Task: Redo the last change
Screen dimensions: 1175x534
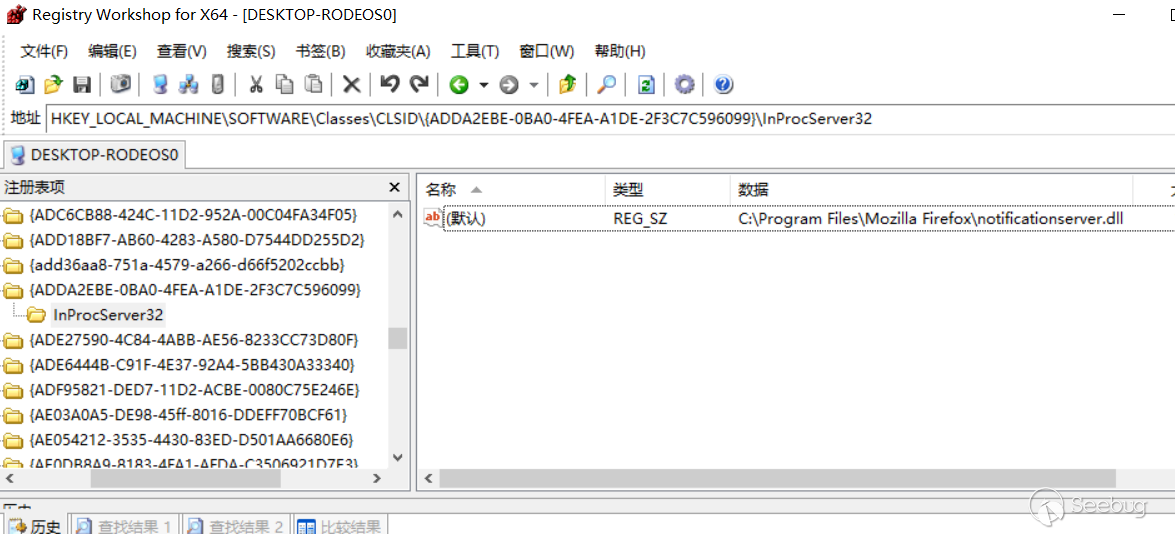Action: 419,84
